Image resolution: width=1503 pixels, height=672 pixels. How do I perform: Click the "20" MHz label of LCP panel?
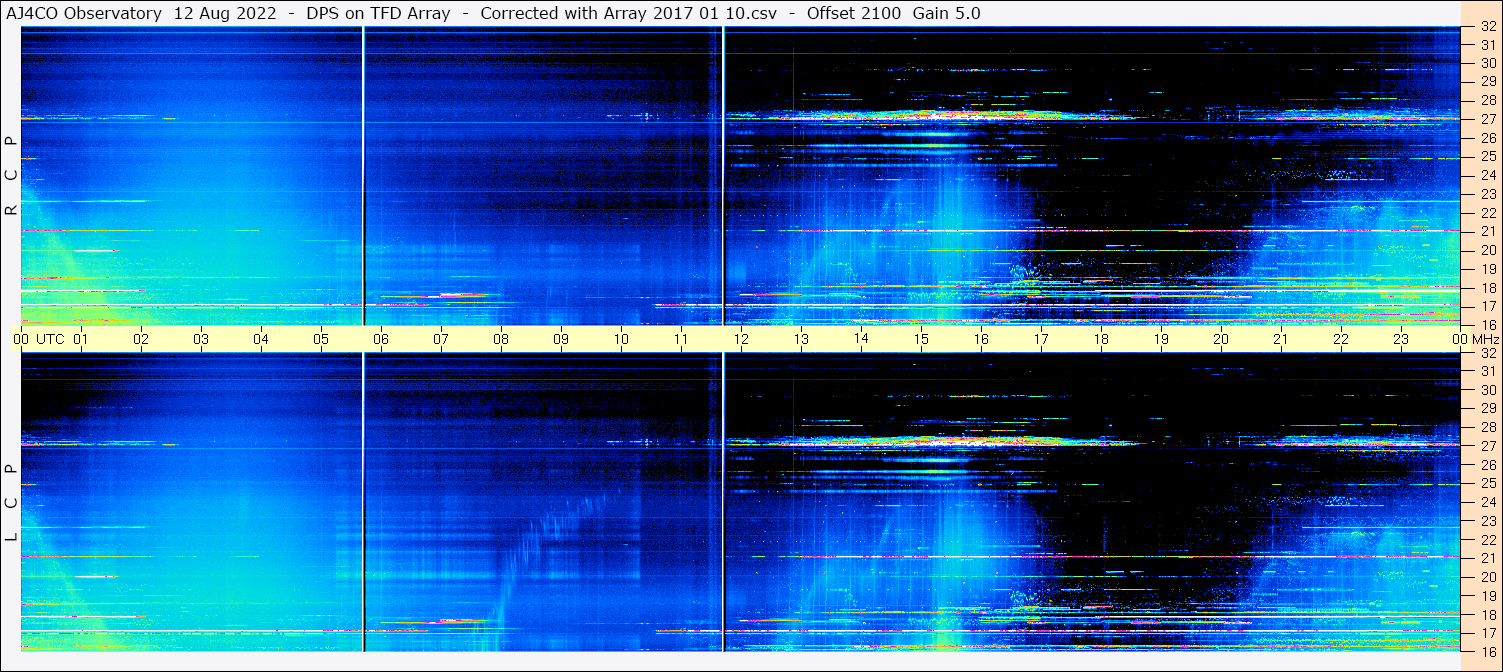point(1488,577)
